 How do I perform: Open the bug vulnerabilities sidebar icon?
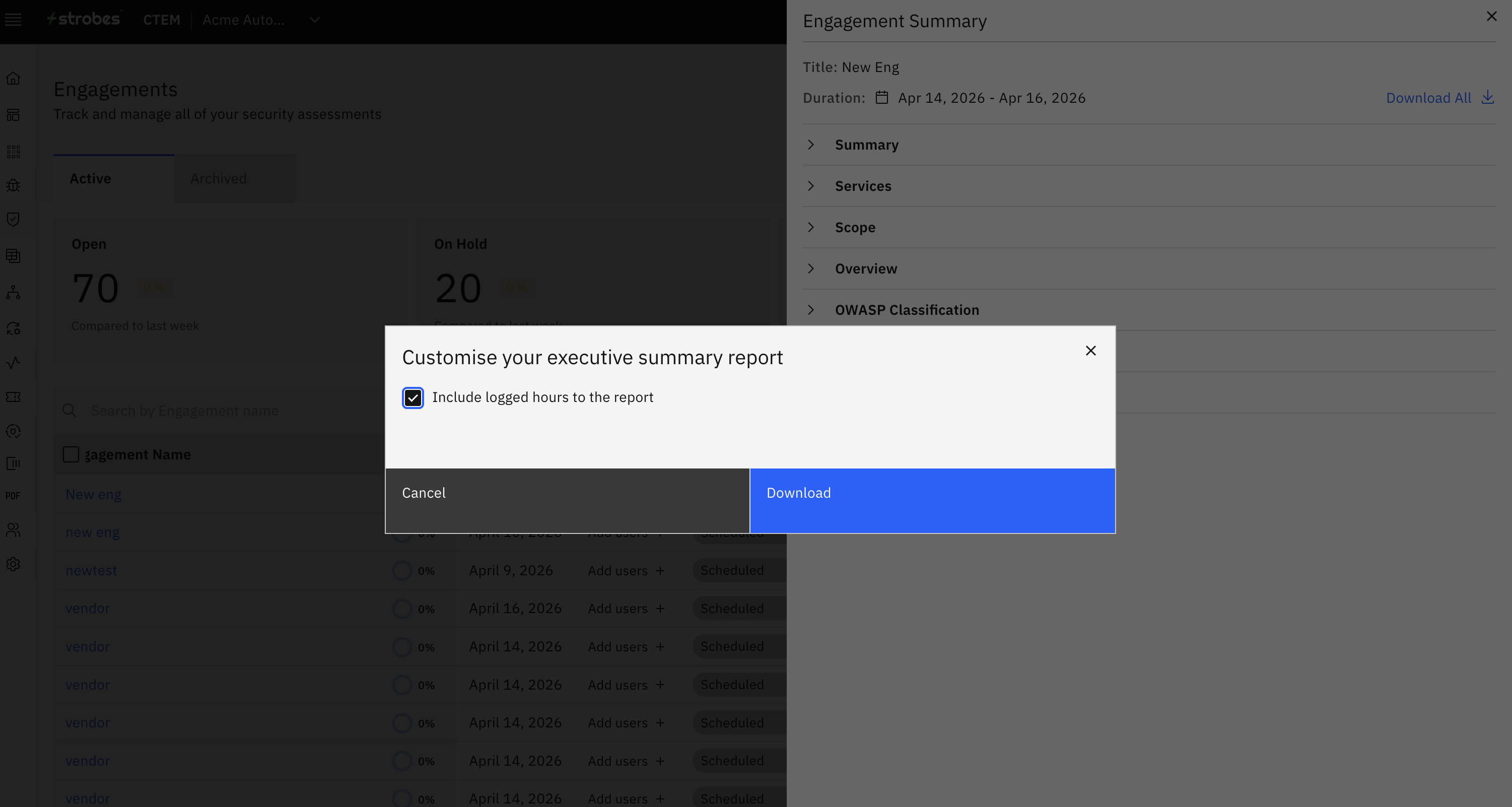13,185
